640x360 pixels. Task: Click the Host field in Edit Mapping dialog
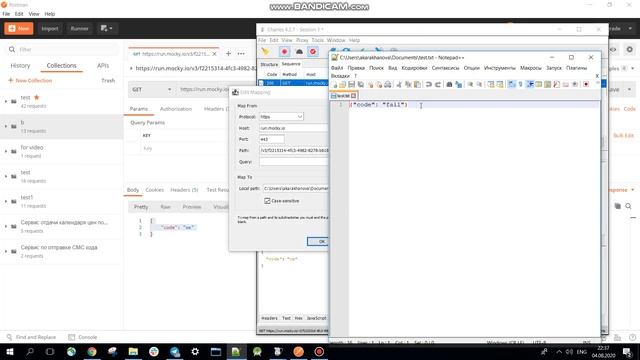(x=294, y=128)
